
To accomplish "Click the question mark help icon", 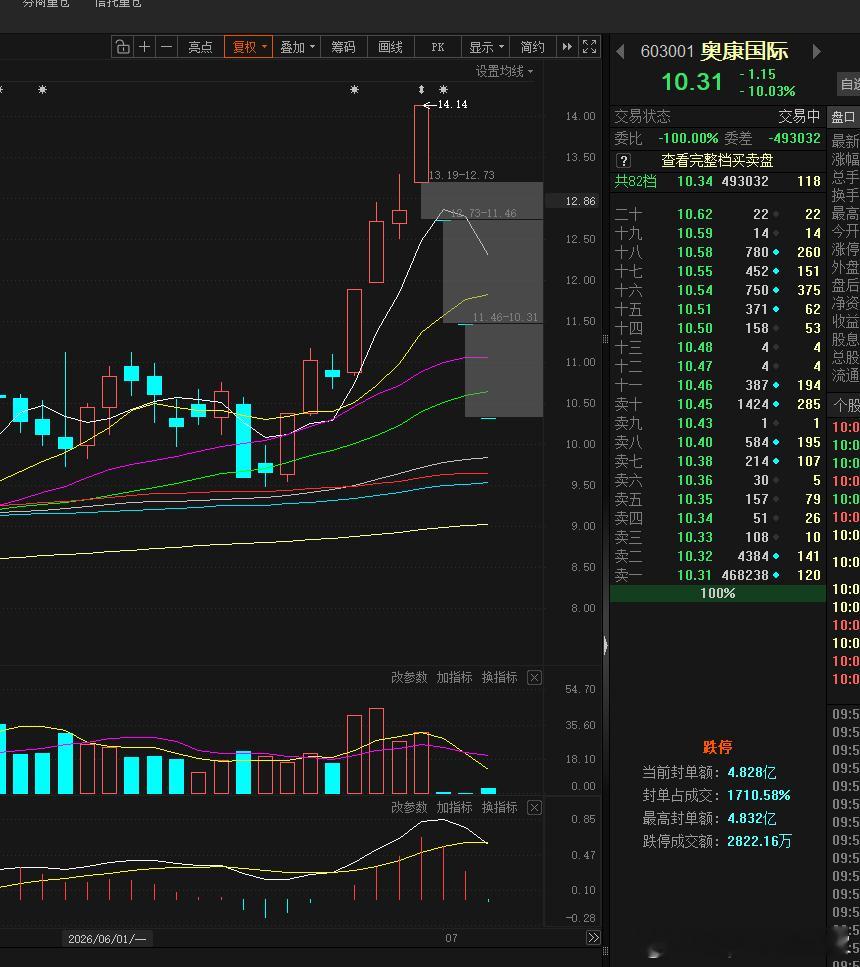I will (623, 161).
